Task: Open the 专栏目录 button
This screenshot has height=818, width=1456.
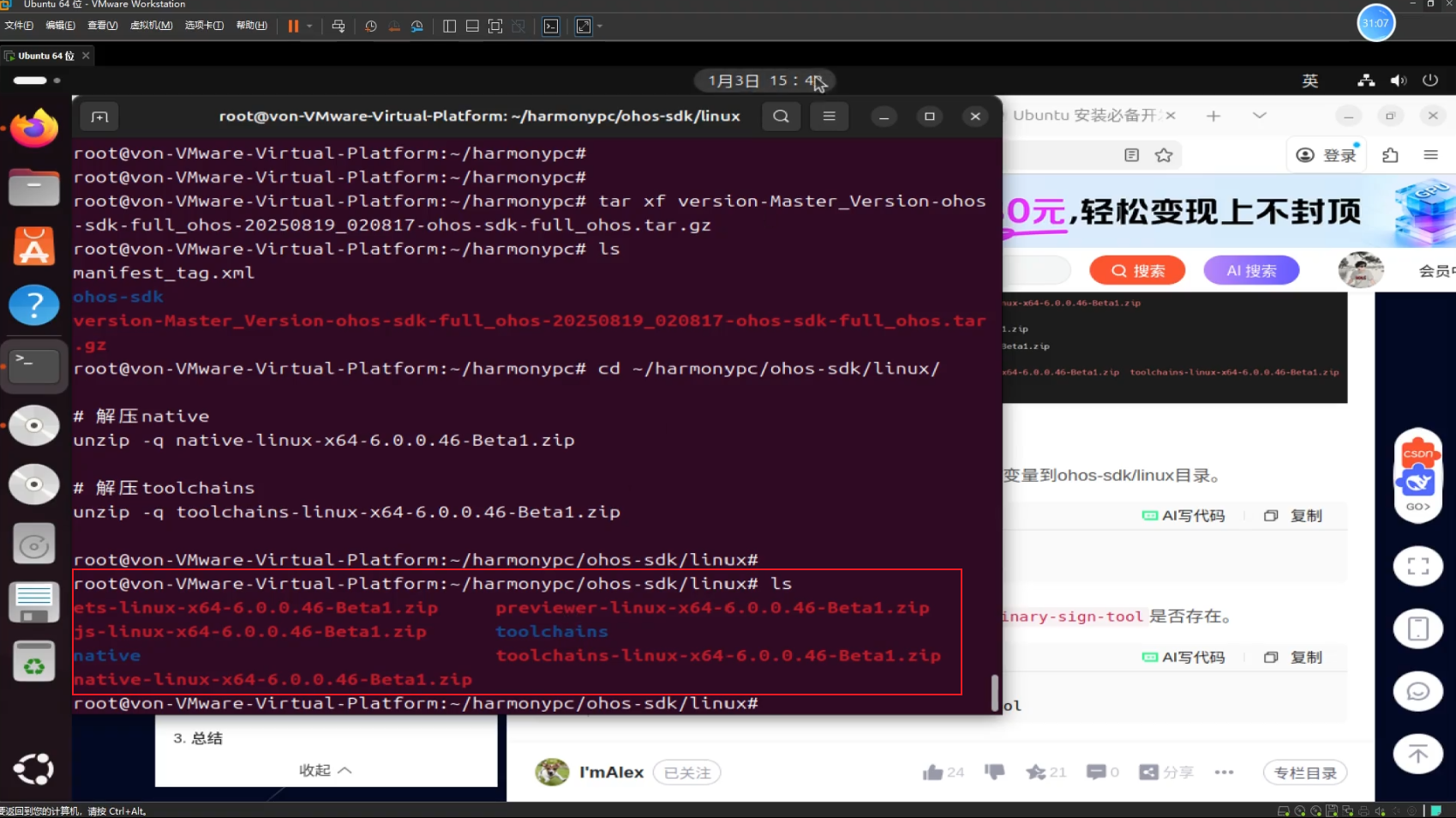Action: [x=1305, y=773]
